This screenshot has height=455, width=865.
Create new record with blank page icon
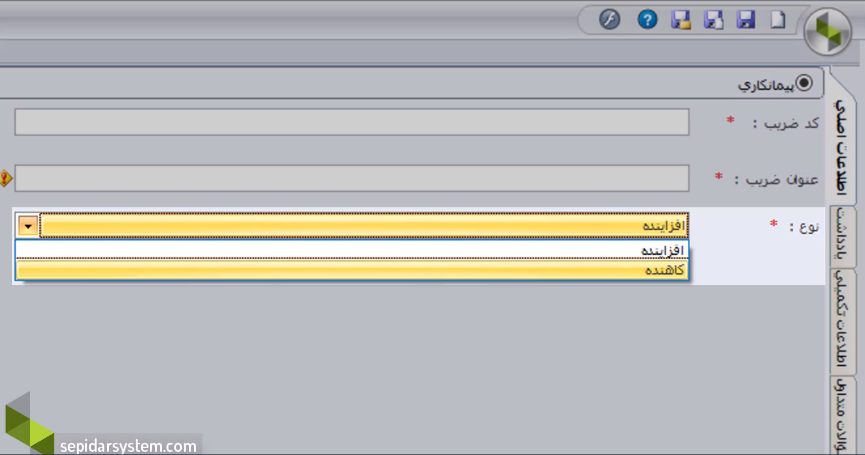click(x=777, y=19)
